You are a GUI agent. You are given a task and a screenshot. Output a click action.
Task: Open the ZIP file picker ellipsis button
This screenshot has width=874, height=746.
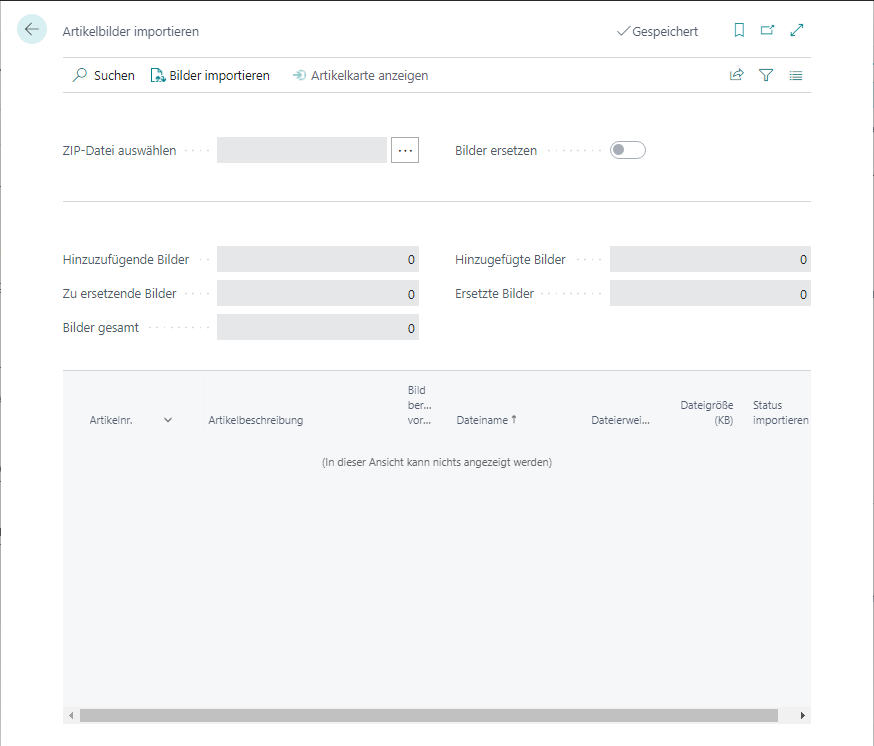[x=405, y=150]
